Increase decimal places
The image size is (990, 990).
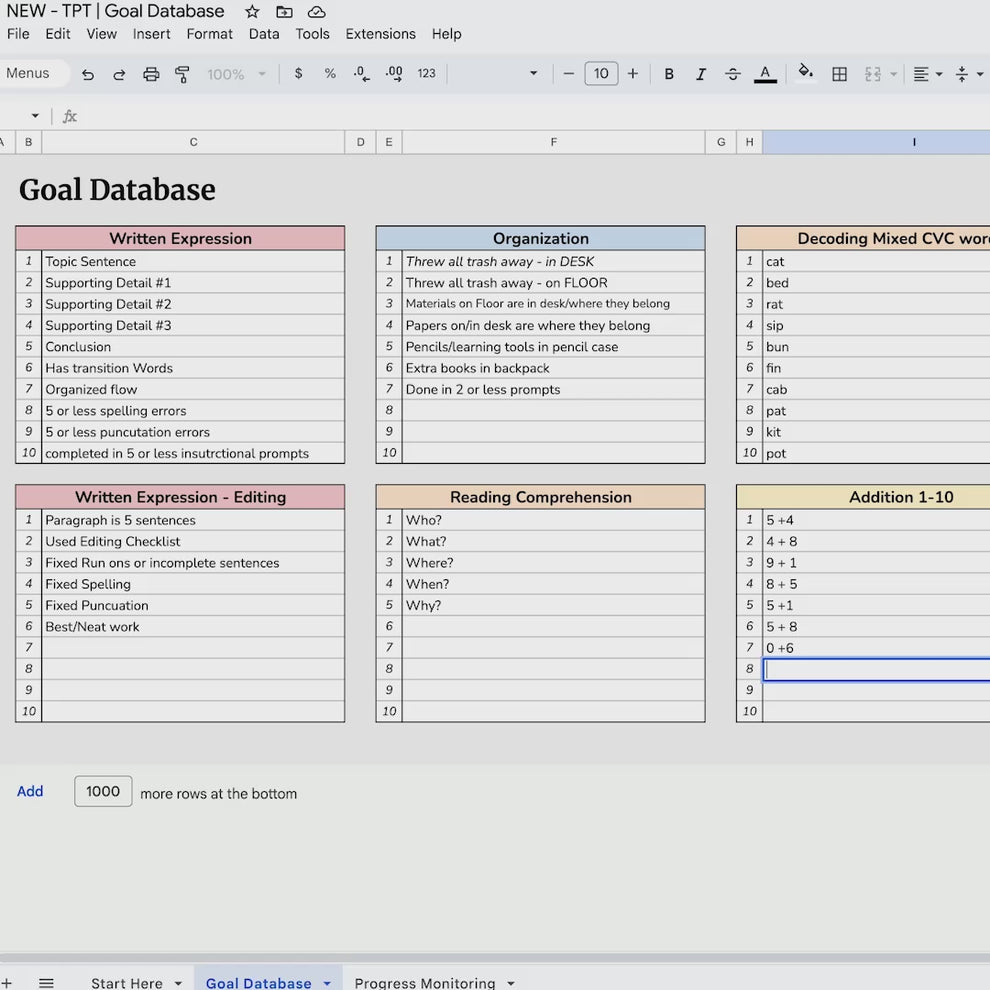(x=394, y=74)
